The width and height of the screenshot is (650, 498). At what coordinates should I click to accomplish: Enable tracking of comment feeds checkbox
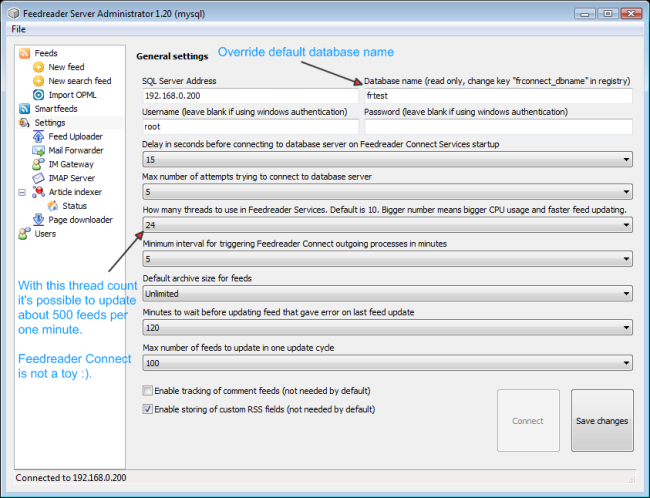(x=148, y=393)
